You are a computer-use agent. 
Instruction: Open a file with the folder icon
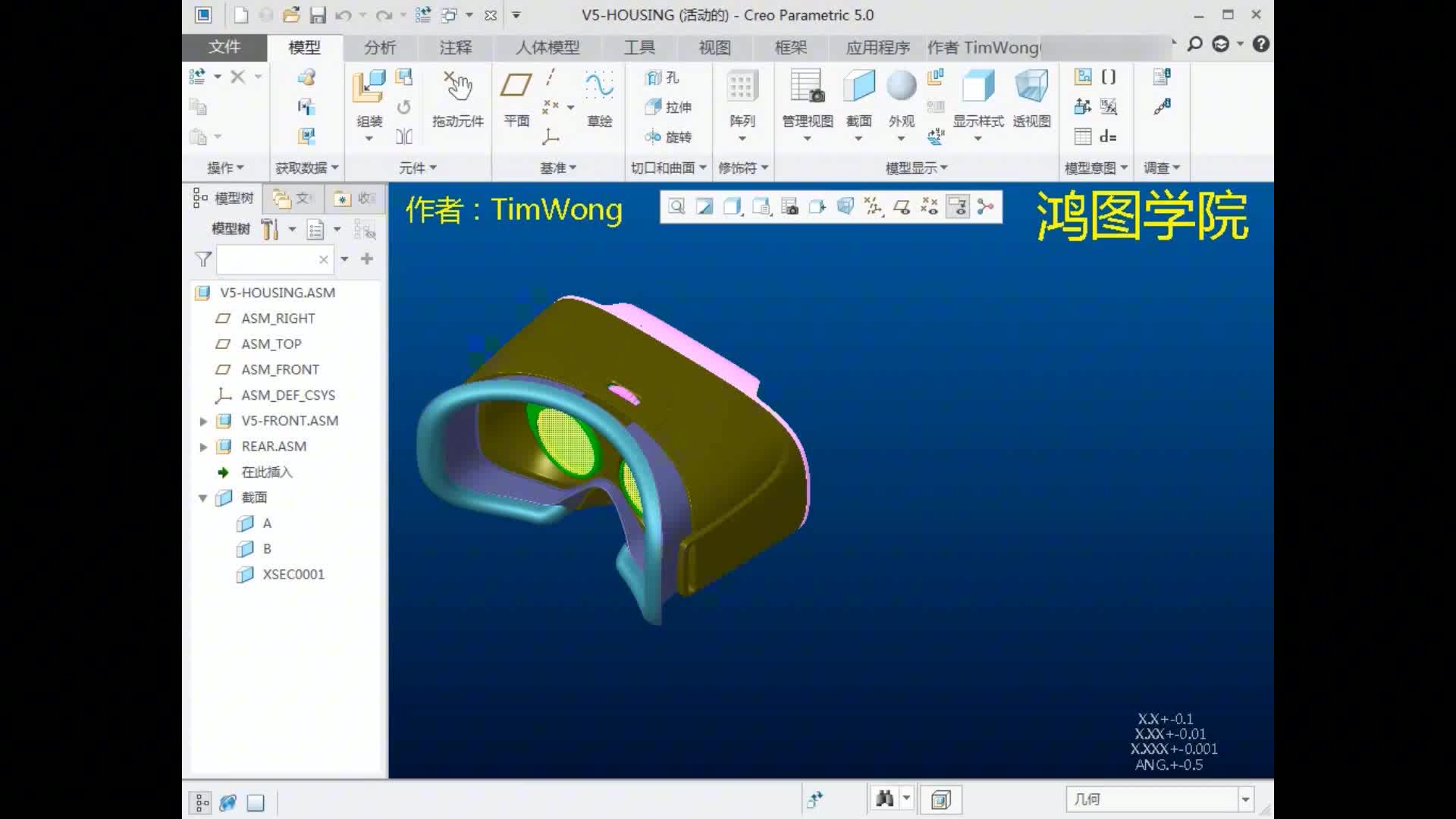point(290,15)
